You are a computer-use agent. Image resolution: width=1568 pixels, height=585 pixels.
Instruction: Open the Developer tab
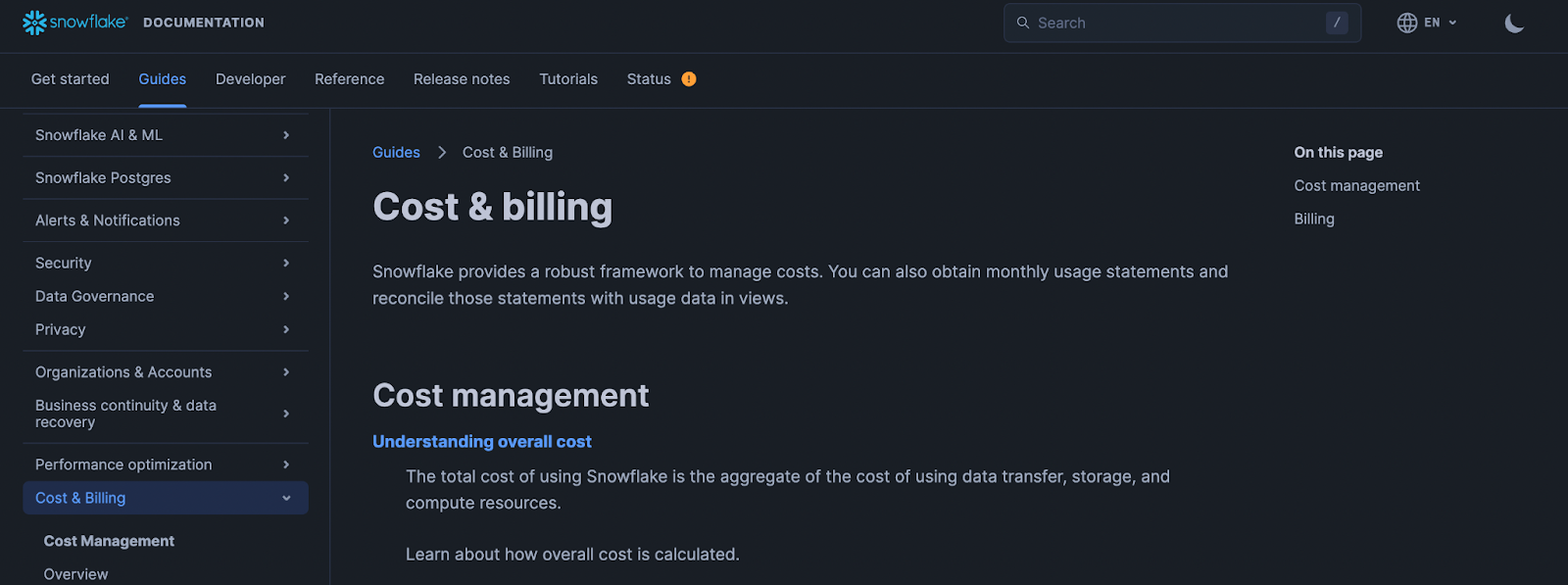[x=251, y=79]
